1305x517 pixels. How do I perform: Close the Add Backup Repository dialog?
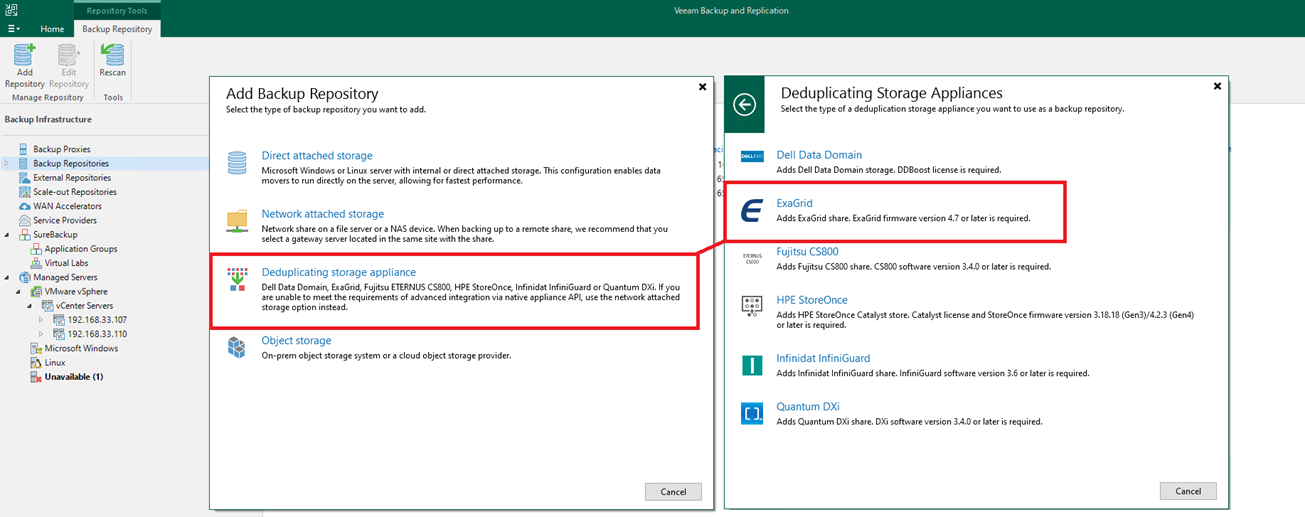702,87
